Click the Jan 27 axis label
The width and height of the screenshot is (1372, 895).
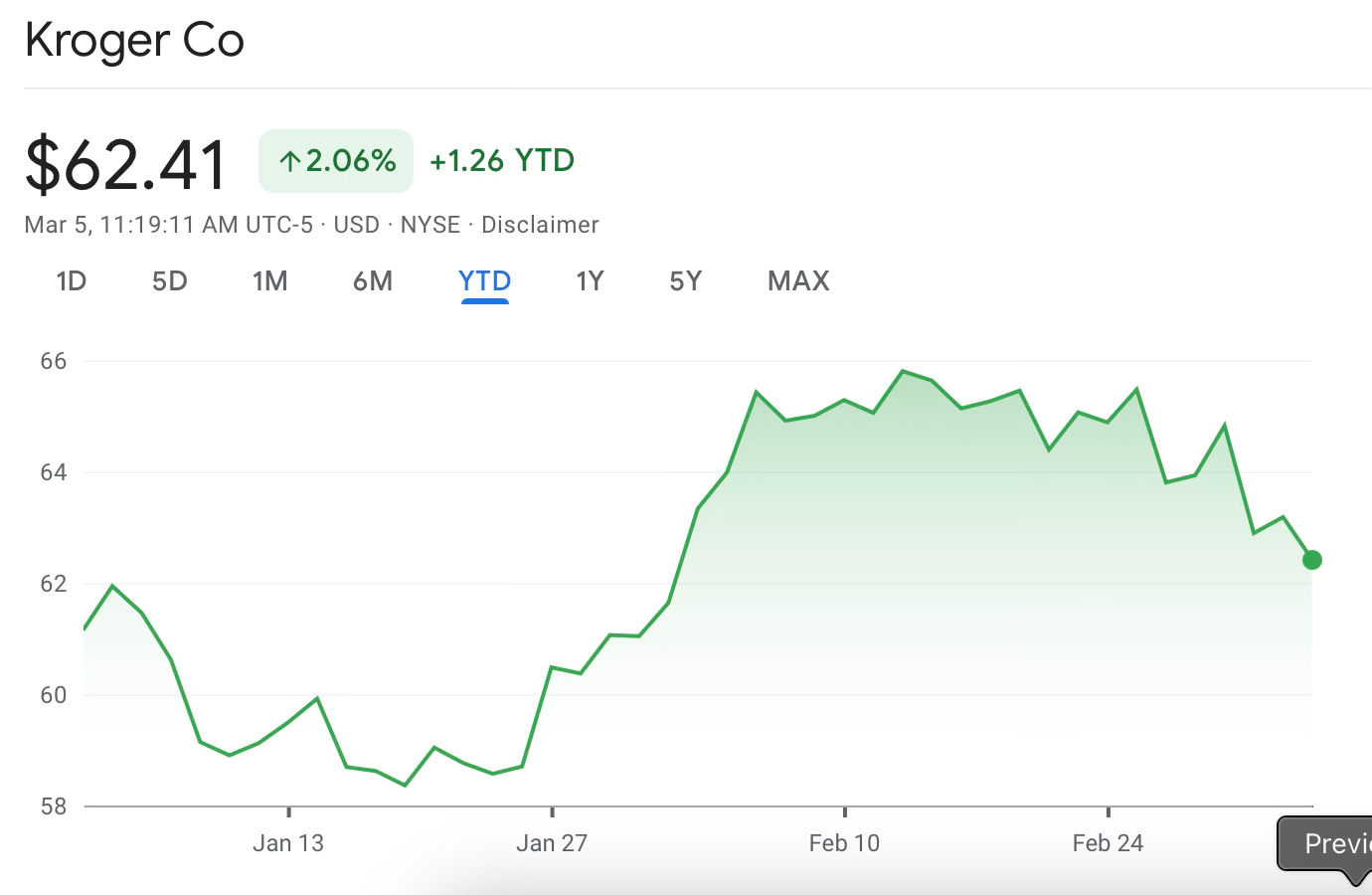(x=552, y=843)
